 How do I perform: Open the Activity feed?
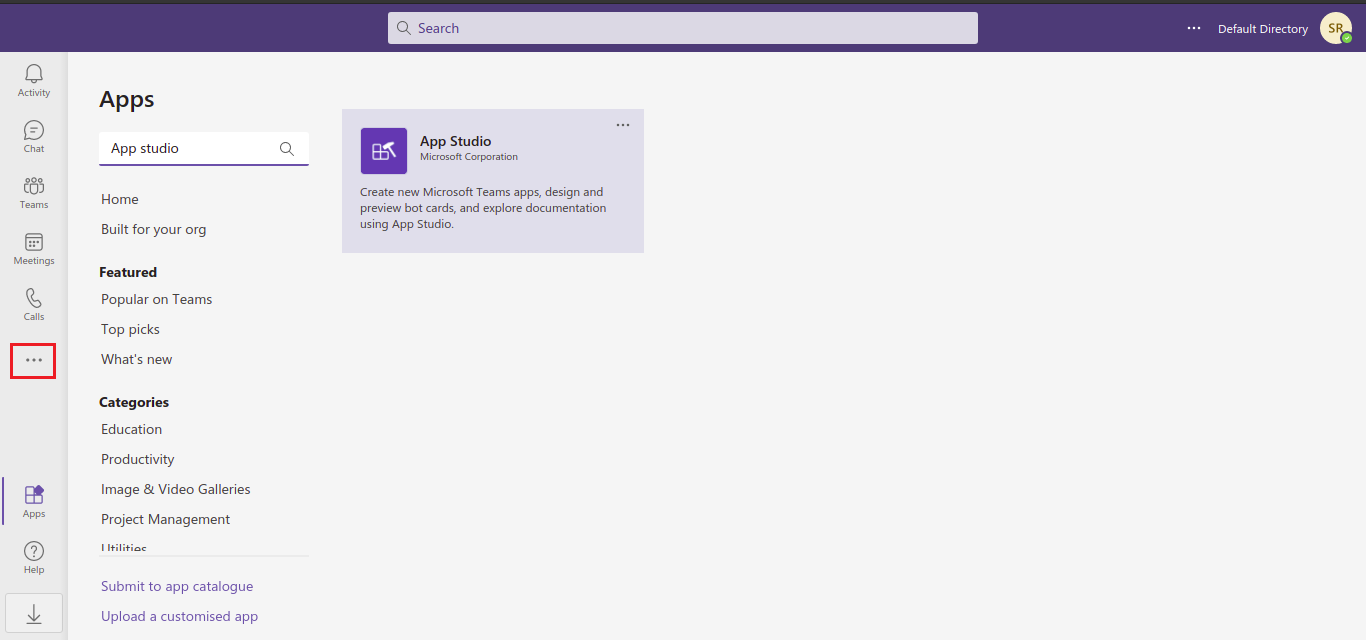pyautogui.click(x=34, y=80)
